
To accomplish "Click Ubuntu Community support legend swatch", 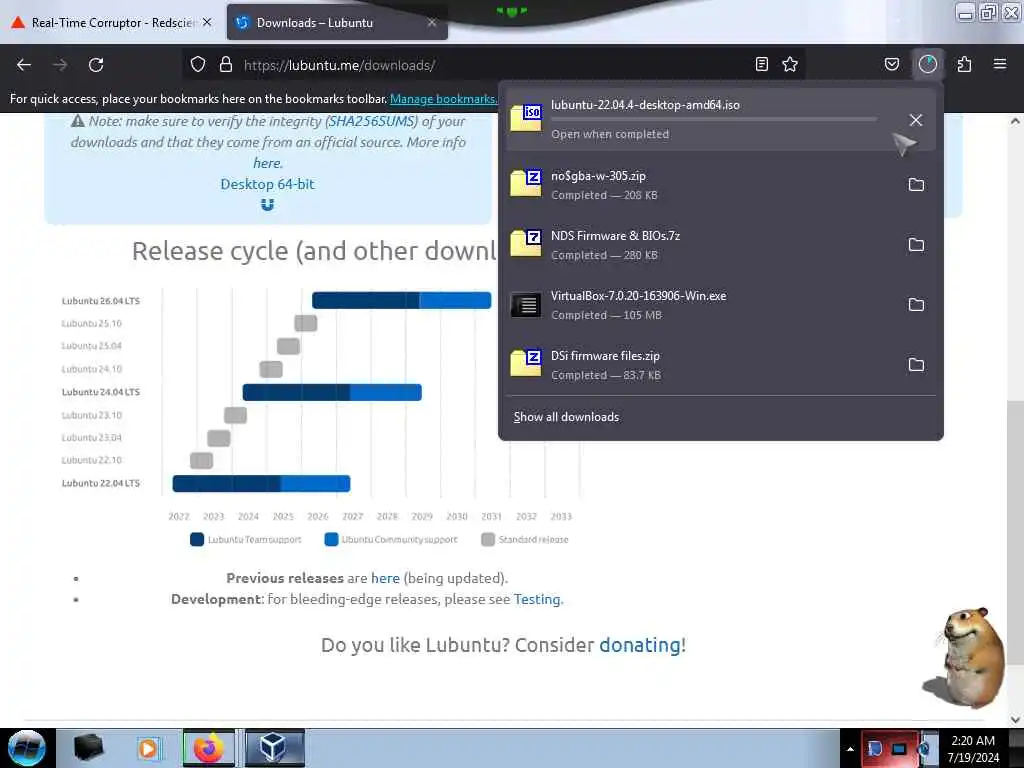I will click(x=331, y=539).
